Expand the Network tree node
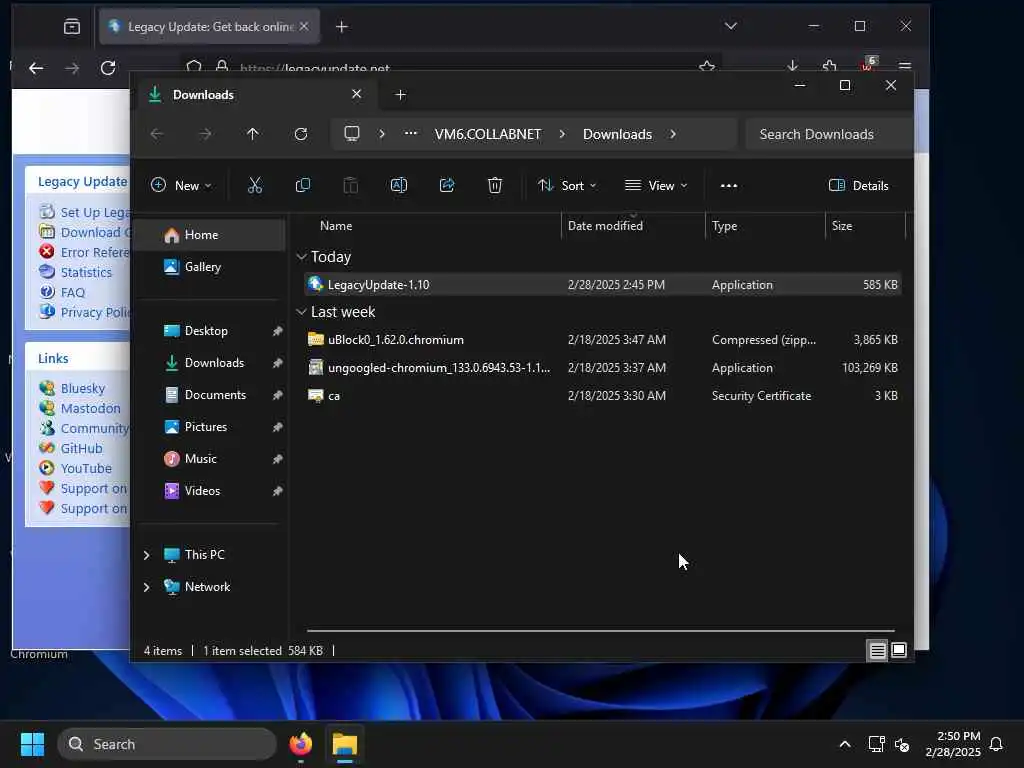This screenshot has height=768, width=1024. (x=146, y=587)
